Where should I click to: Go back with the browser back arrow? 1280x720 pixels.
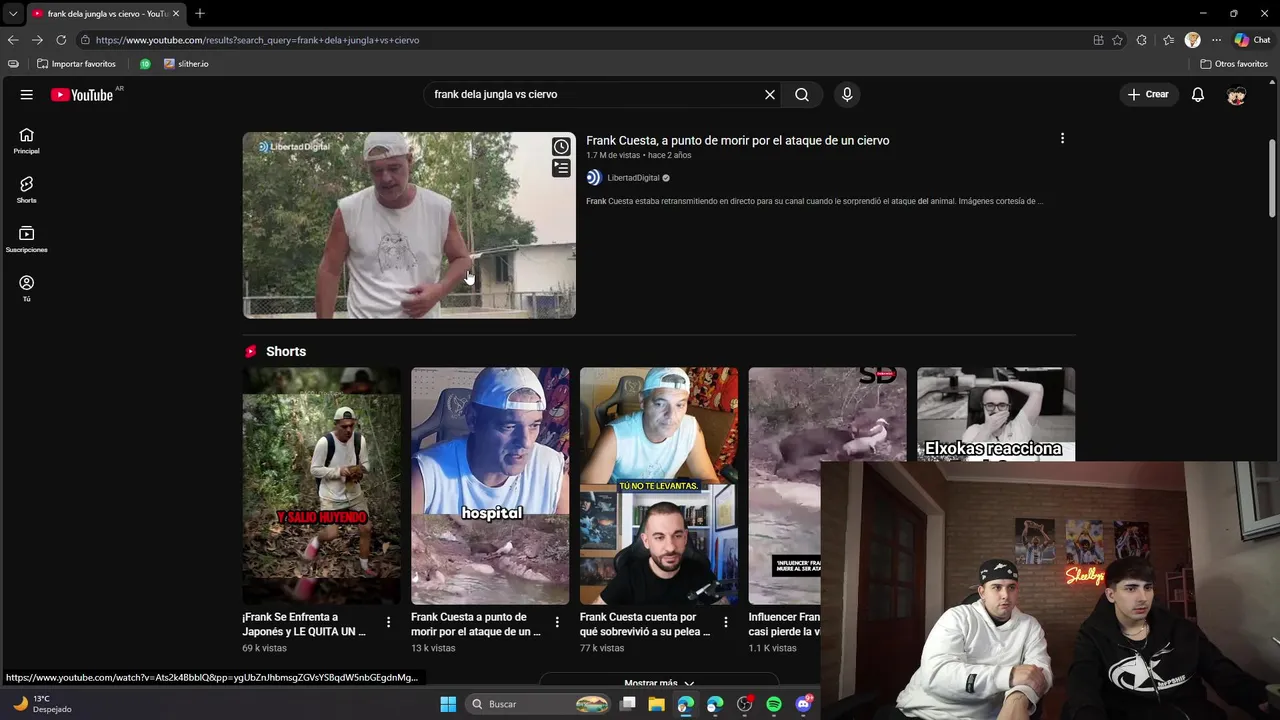(x=13, y=40)
